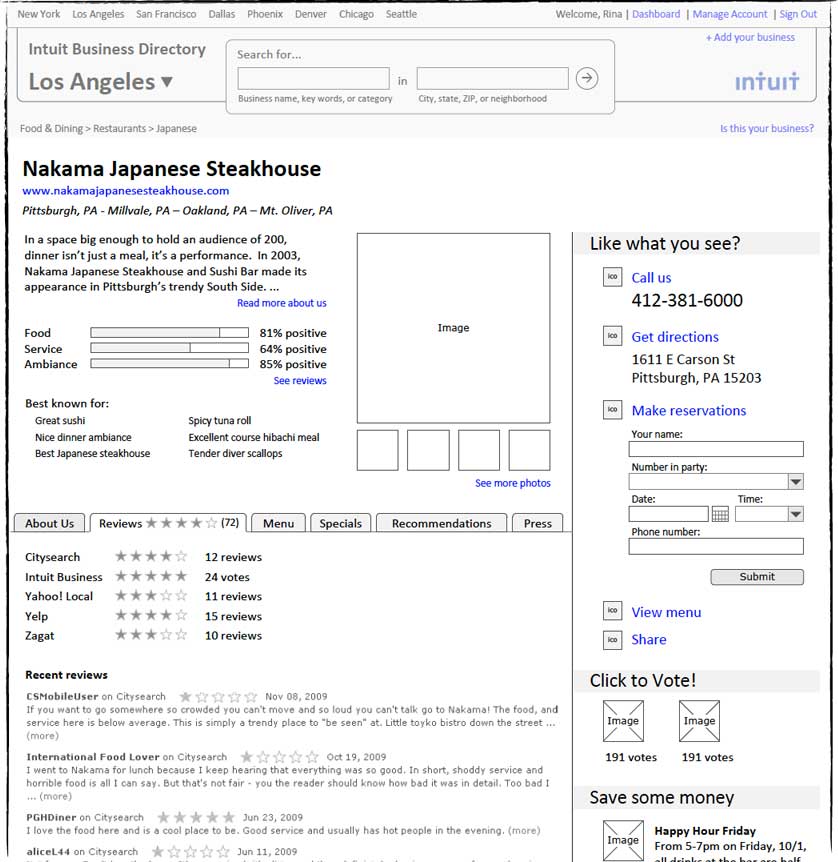Viewport: 838px width, 862px height.
Task: Click the Phone number input field
Action: (716, 547)
